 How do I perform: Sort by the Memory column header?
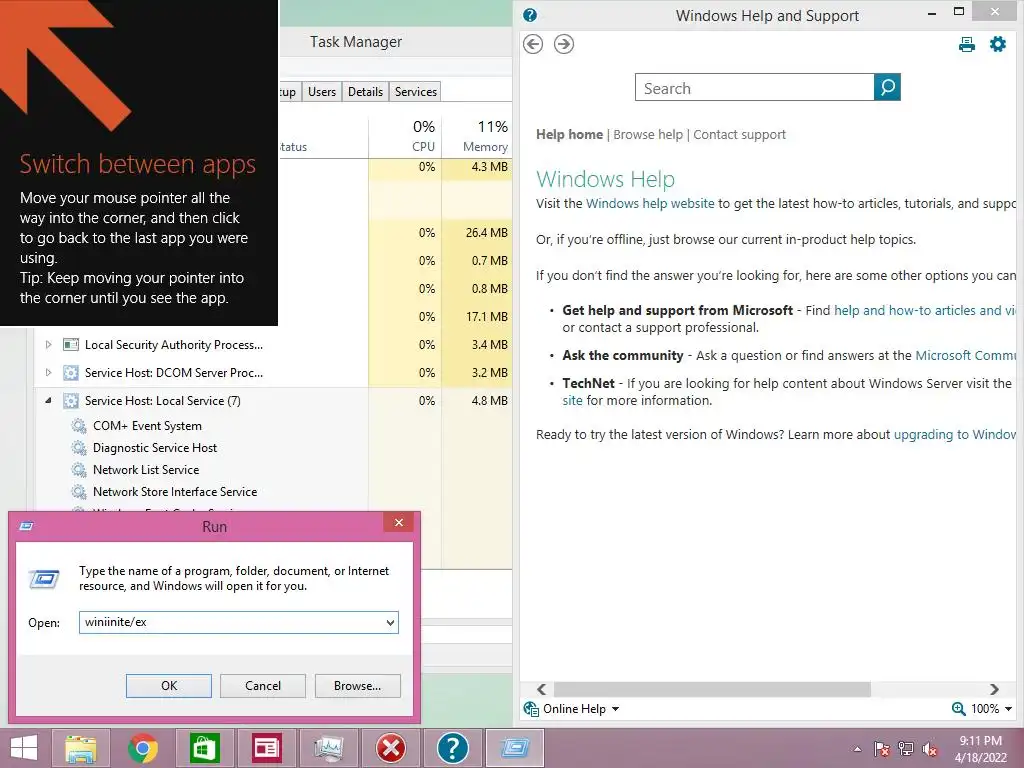coord(477,136)
